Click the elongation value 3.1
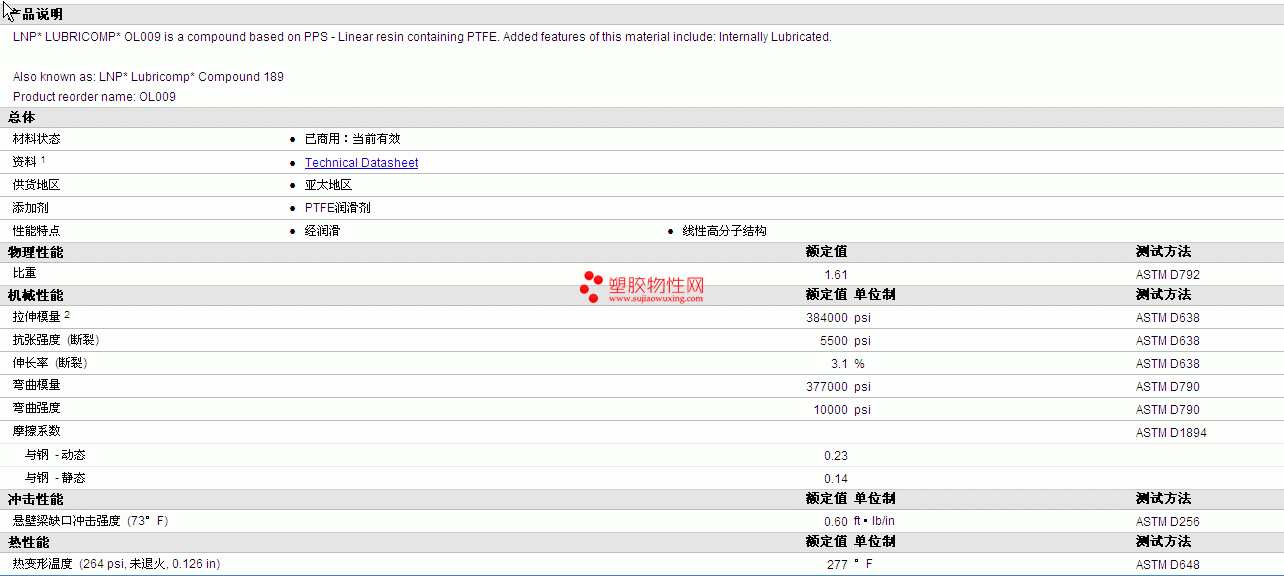This screenshot has width=1284, height=576. (x=840, y=364)
